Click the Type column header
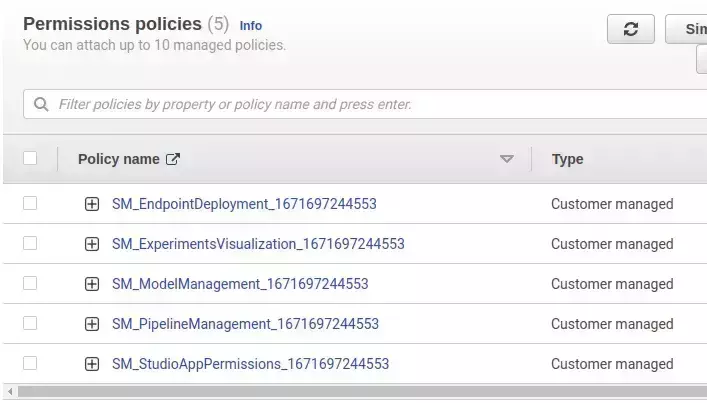Viewport: 707px width, 403px height. 567,159
